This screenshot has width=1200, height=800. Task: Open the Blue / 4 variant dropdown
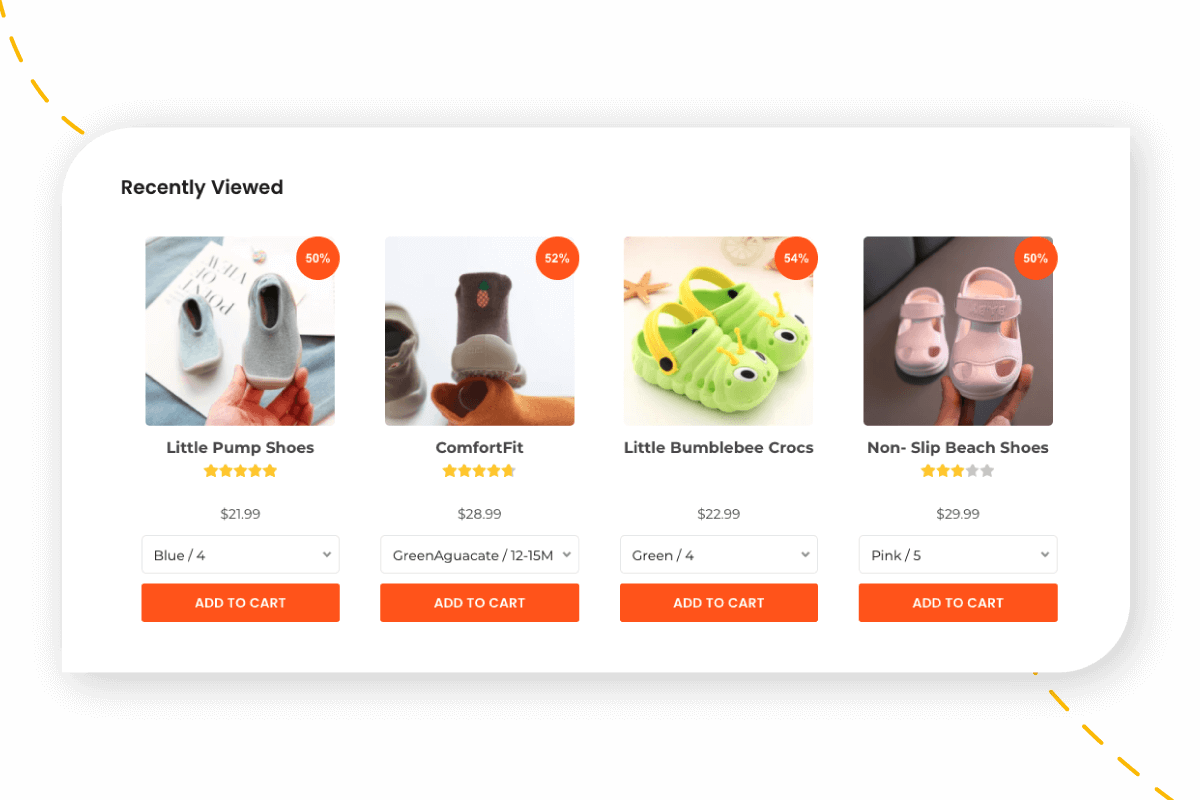pyautogui.click(x=240, y=555)
